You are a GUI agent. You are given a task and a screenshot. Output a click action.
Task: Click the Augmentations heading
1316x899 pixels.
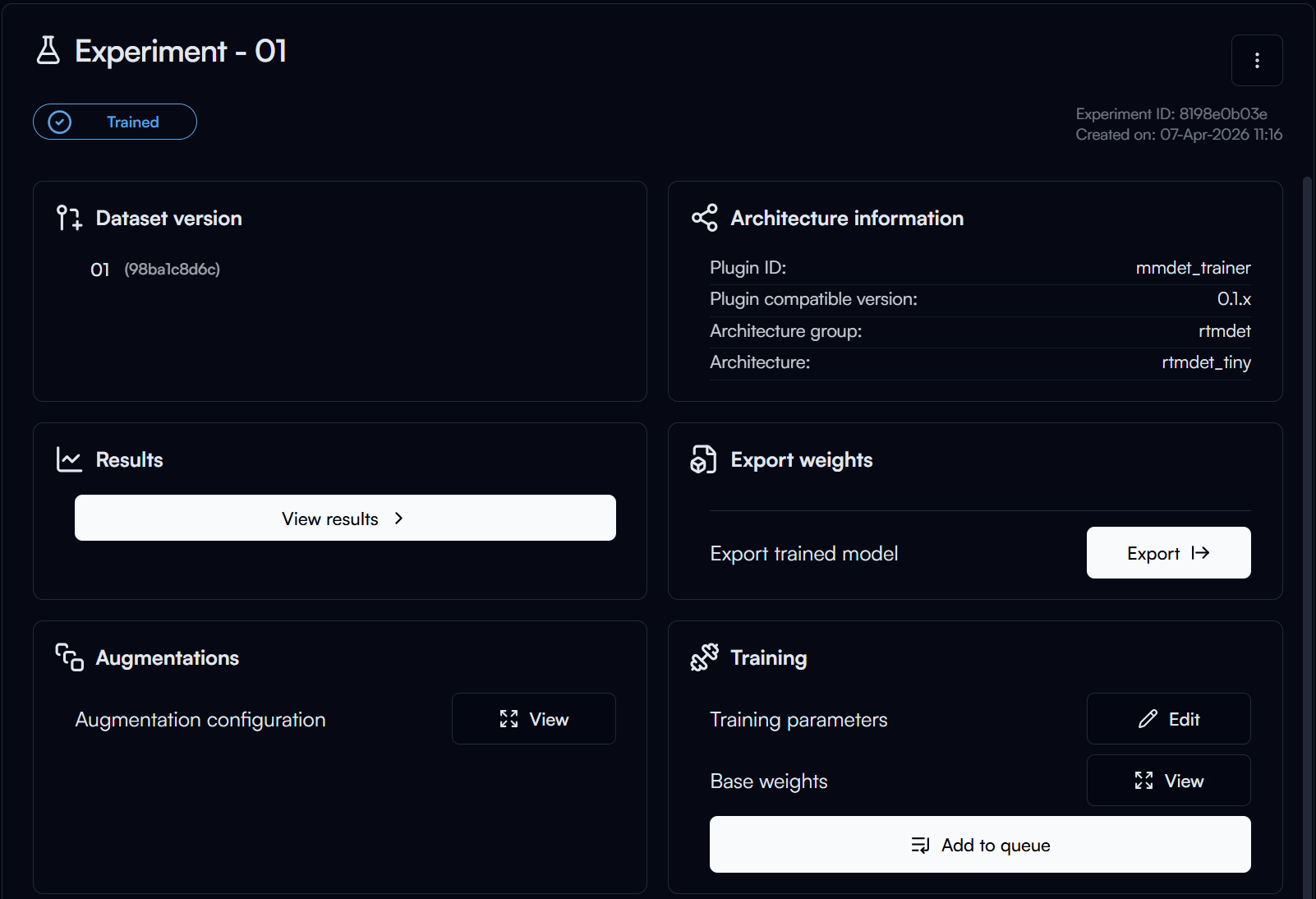[167, 658]
